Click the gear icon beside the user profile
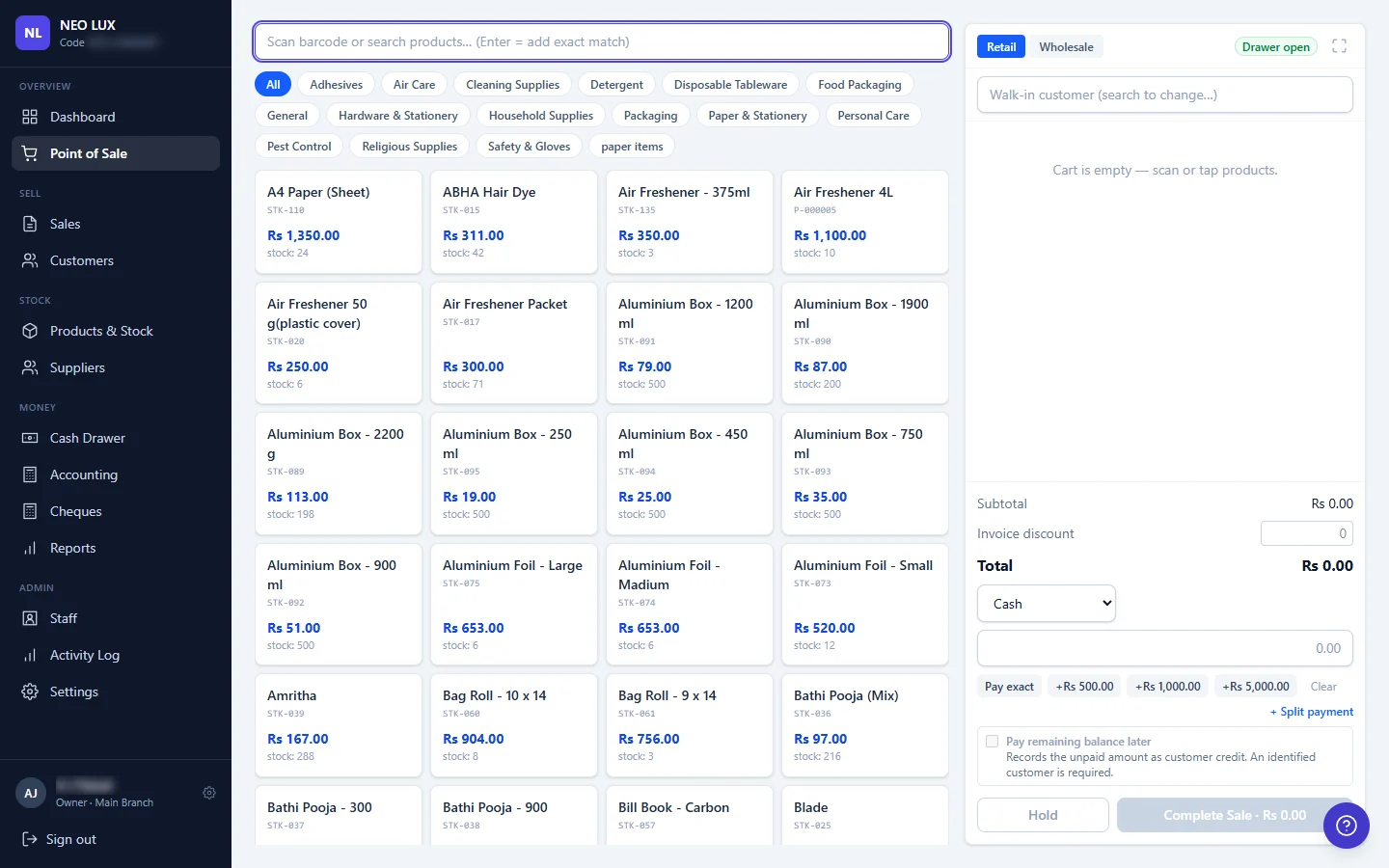The image size is (1389, 868). click(209, 793)
